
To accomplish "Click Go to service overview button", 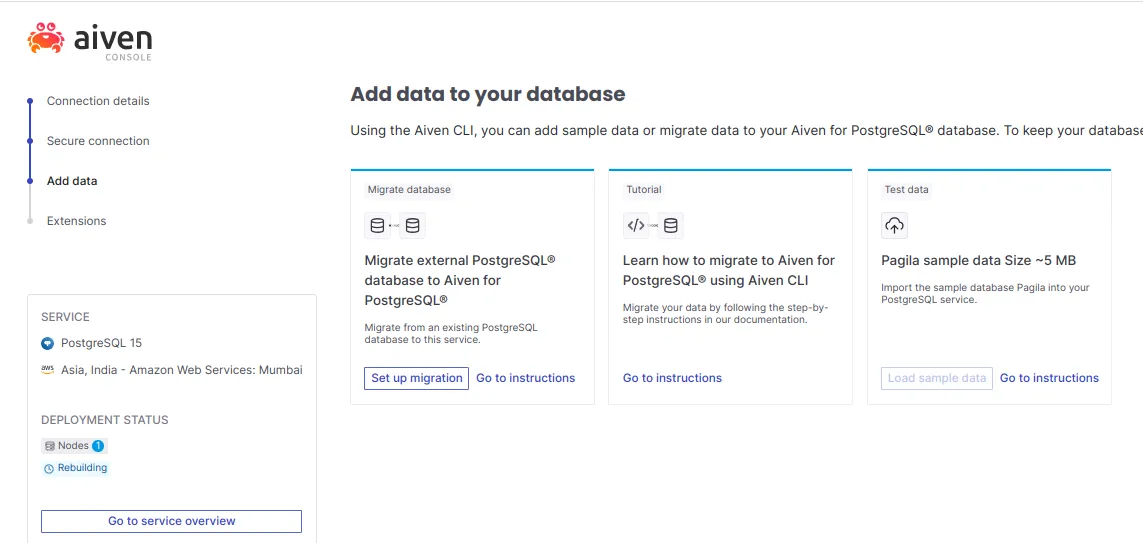I will 171,521.
